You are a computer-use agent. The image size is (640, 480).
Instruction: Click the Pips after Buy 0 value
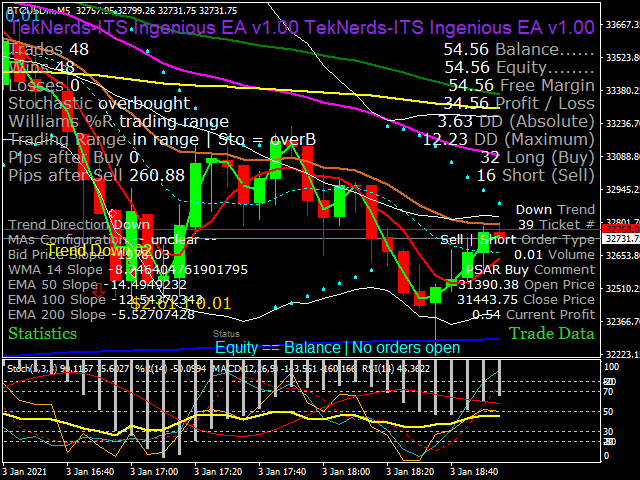73,158
